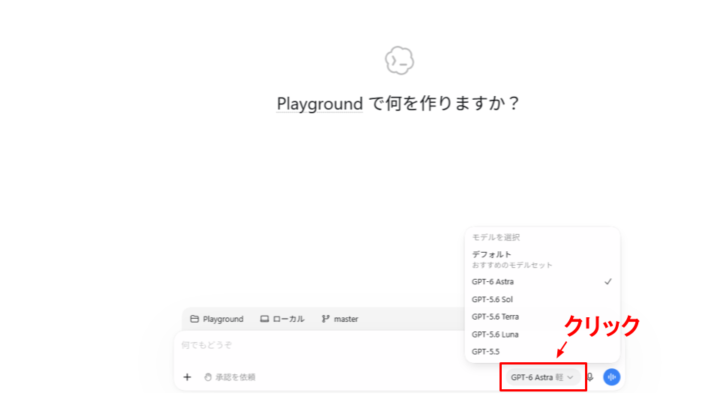The height and width of the screenshot is (405, 720).
Task: Click the blue voice mode button
Action: [612, 377]
